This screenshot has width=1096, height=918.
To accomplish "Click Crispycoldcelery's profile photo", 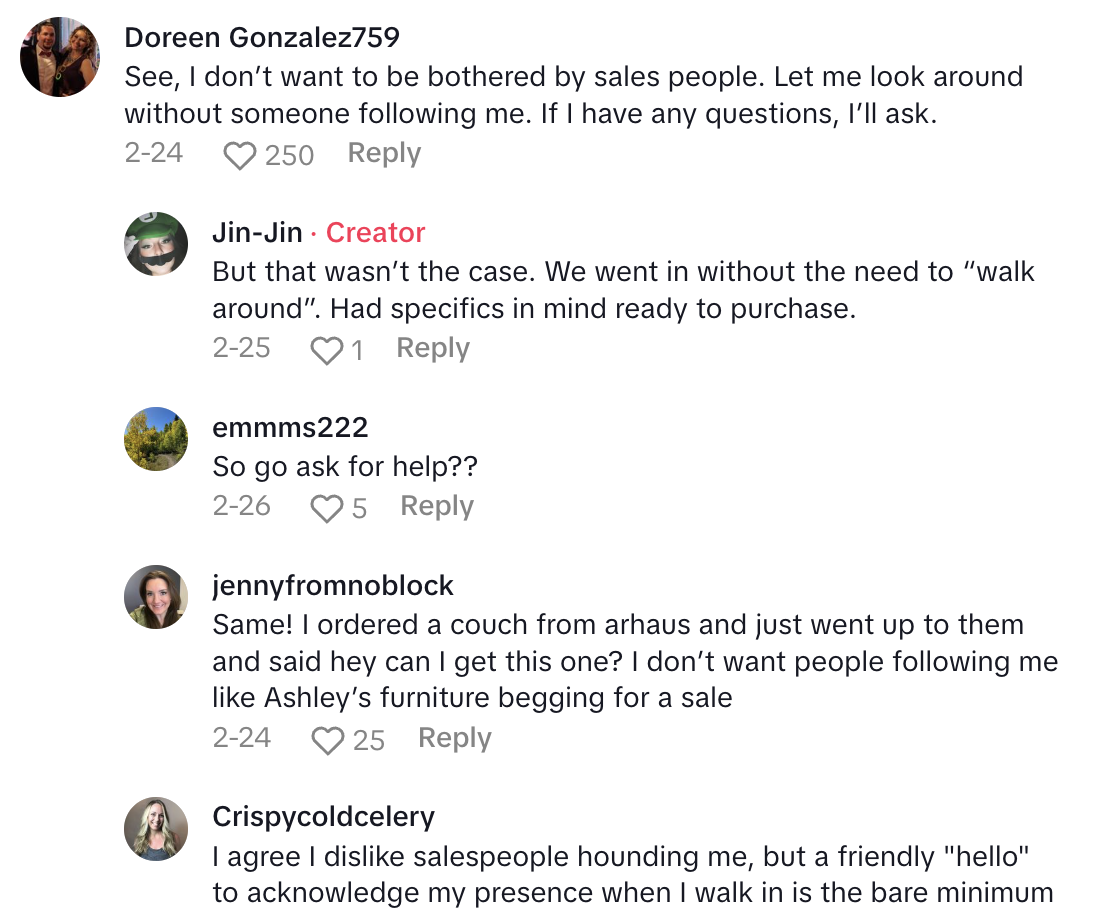I will pos(156,829).
